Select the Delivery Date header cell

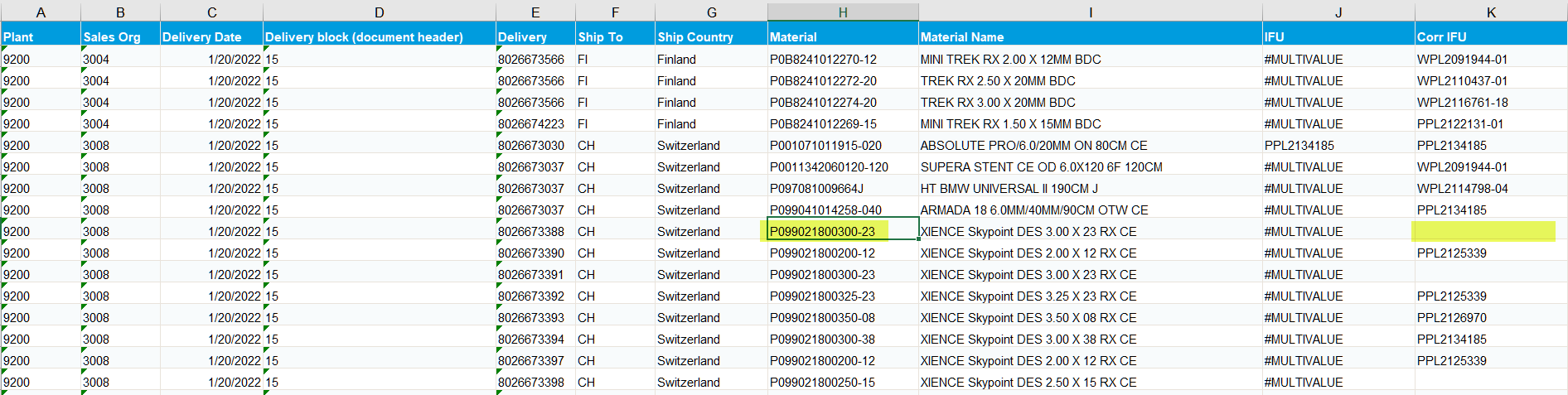(211, 36)
